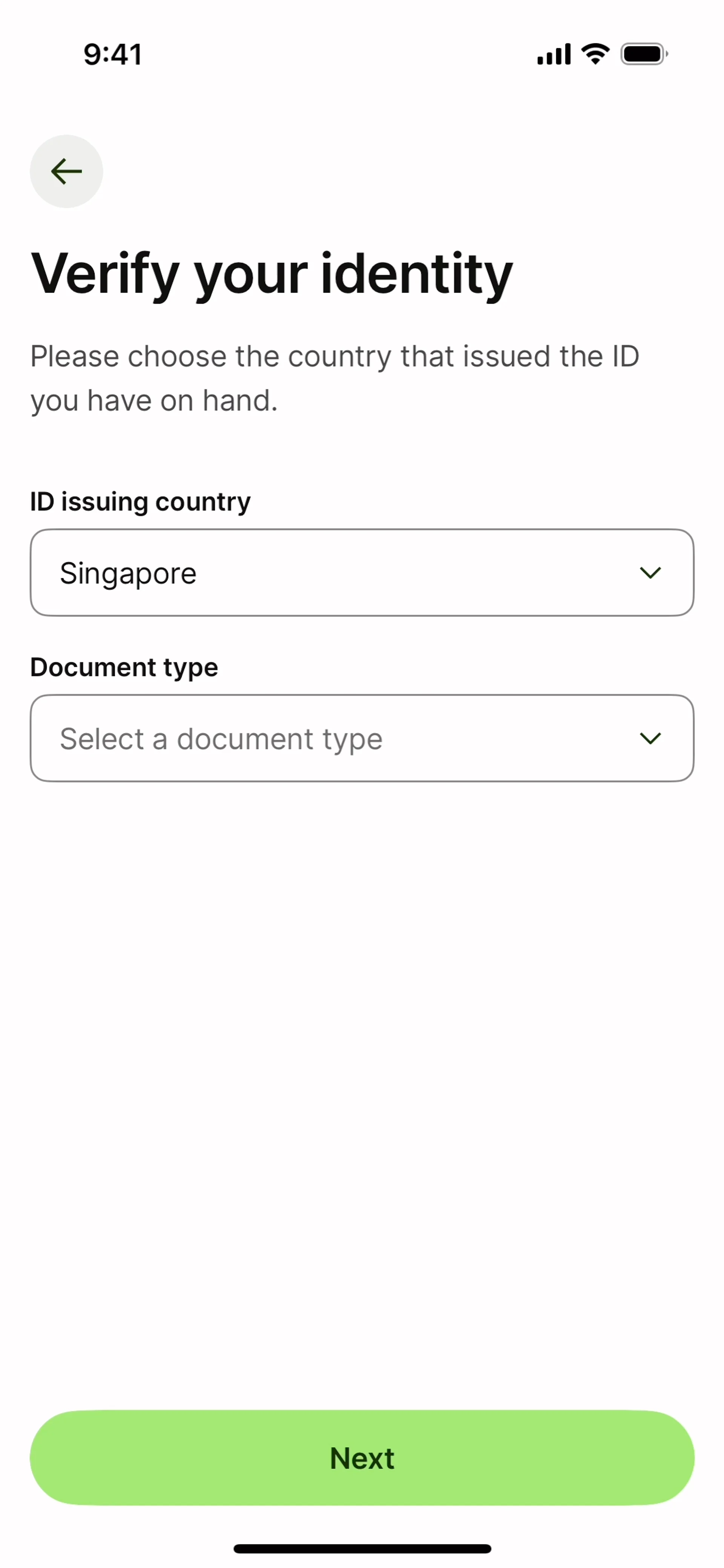Viewport: 724px width, 1568px height.
Task: Expand the ID issuing country chevron
Action: (650, 573)
